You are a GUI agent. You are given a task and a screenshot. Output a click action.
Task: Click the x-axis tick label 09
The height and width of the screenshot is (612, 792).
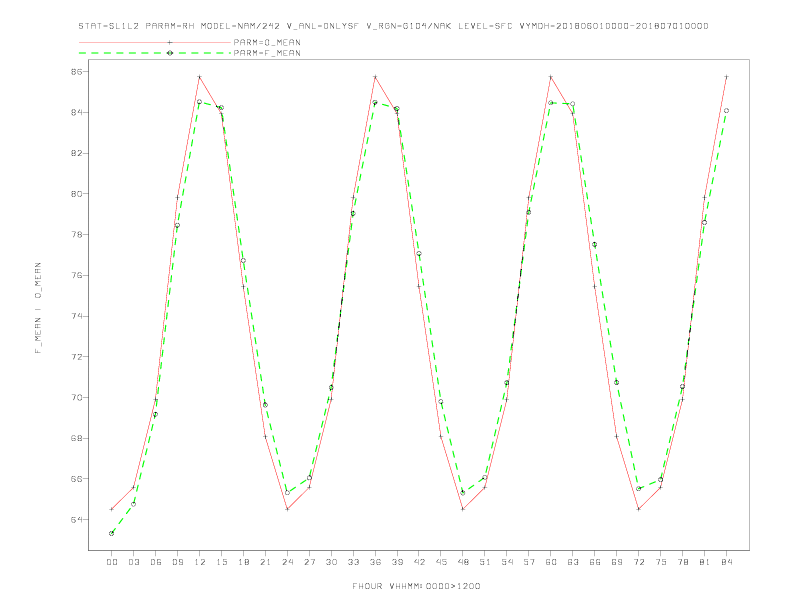(177, 562)
